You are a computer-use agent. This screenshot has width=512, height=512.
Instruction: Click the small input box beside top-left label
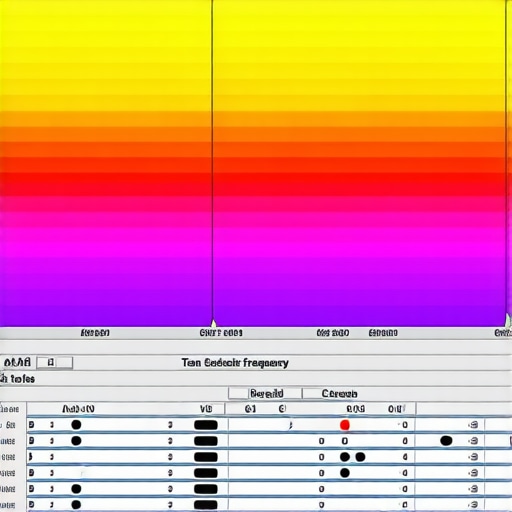[55, 362]
